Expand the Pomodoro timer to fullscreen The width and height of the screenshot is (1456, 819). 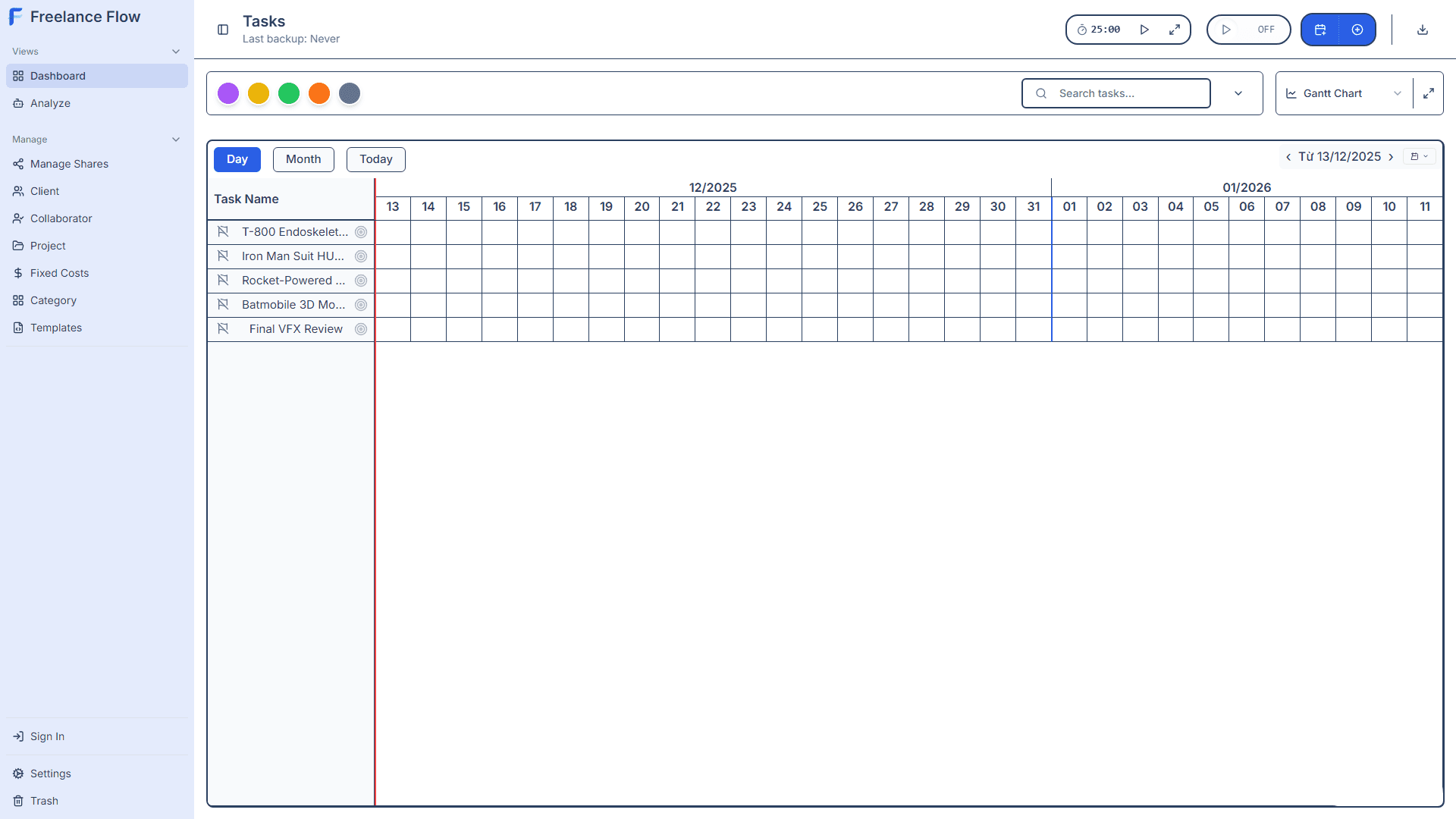pyautogui.click(x=1175, y=30)
